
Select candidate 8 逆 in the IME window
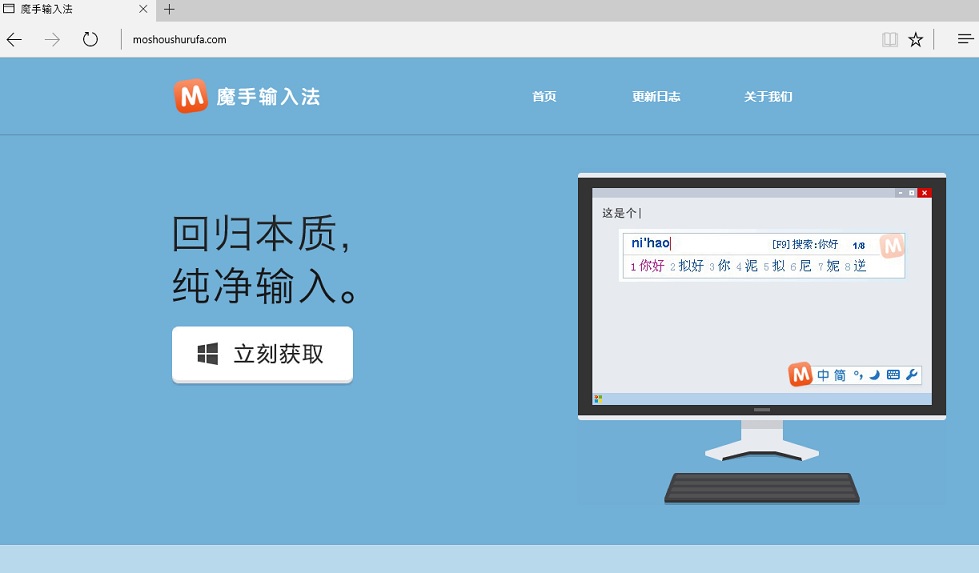pos(855,266)
